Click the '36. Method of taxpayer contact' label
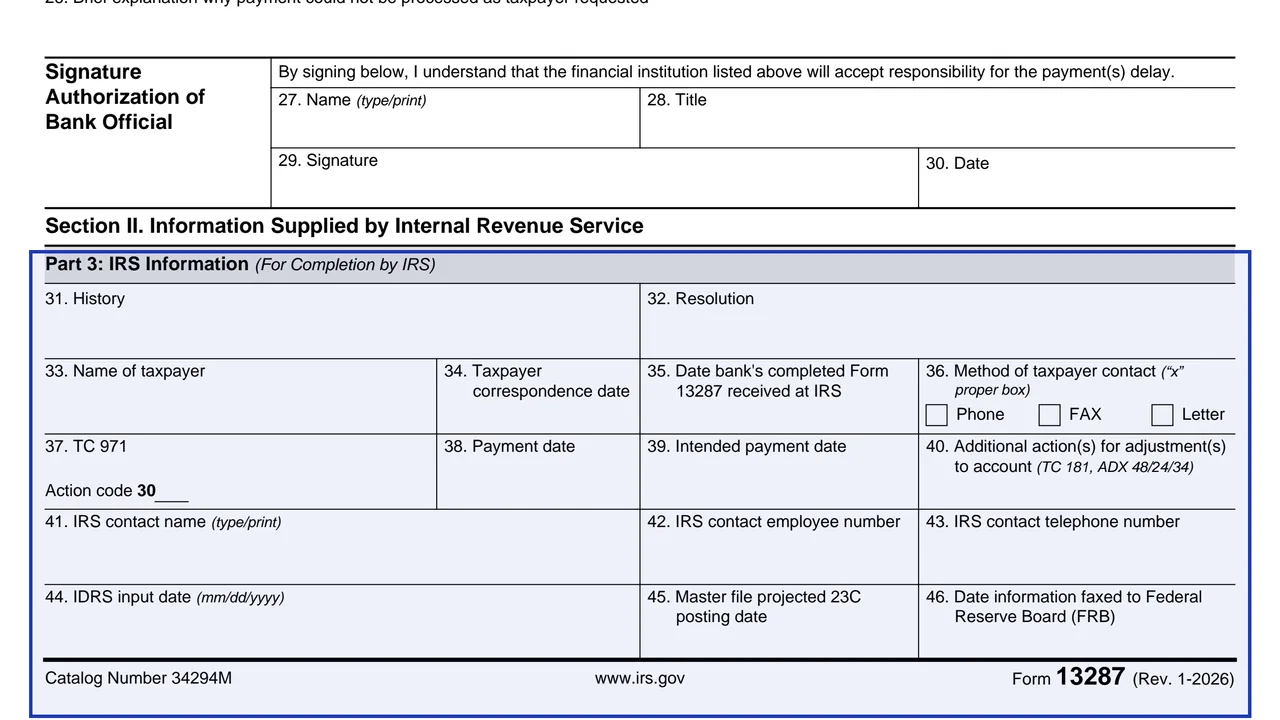 tap(1055, 380)
